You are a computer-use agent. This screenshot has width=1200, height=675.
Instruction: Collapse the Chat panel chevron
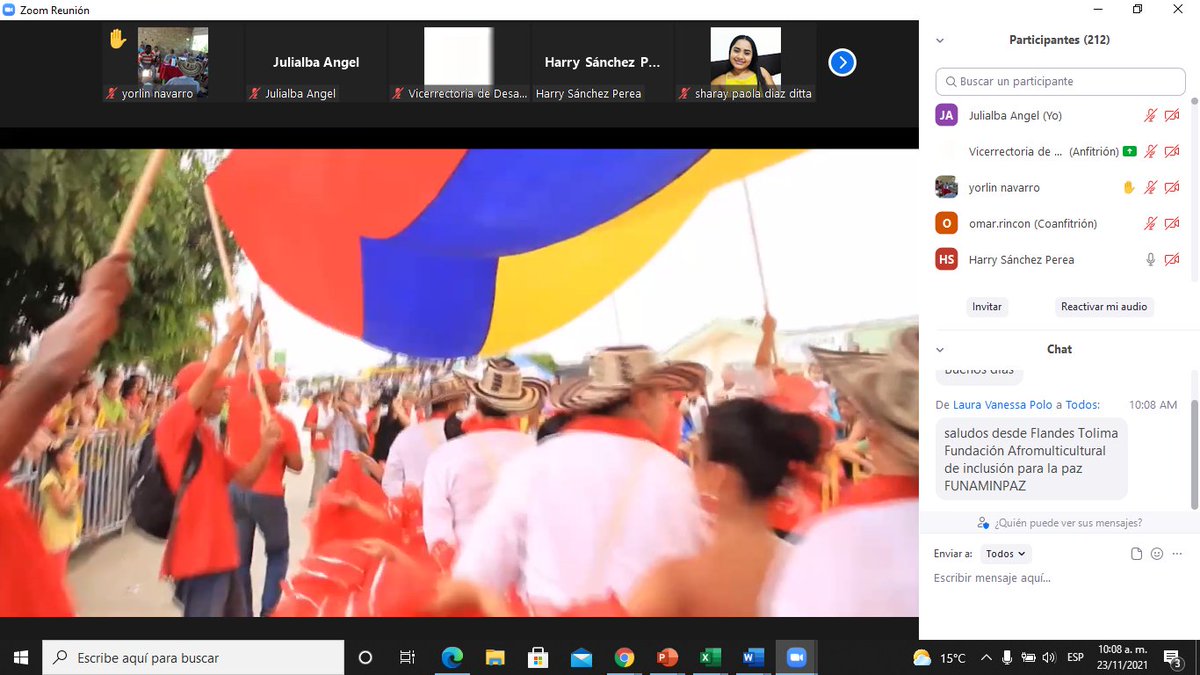point(940,349)
